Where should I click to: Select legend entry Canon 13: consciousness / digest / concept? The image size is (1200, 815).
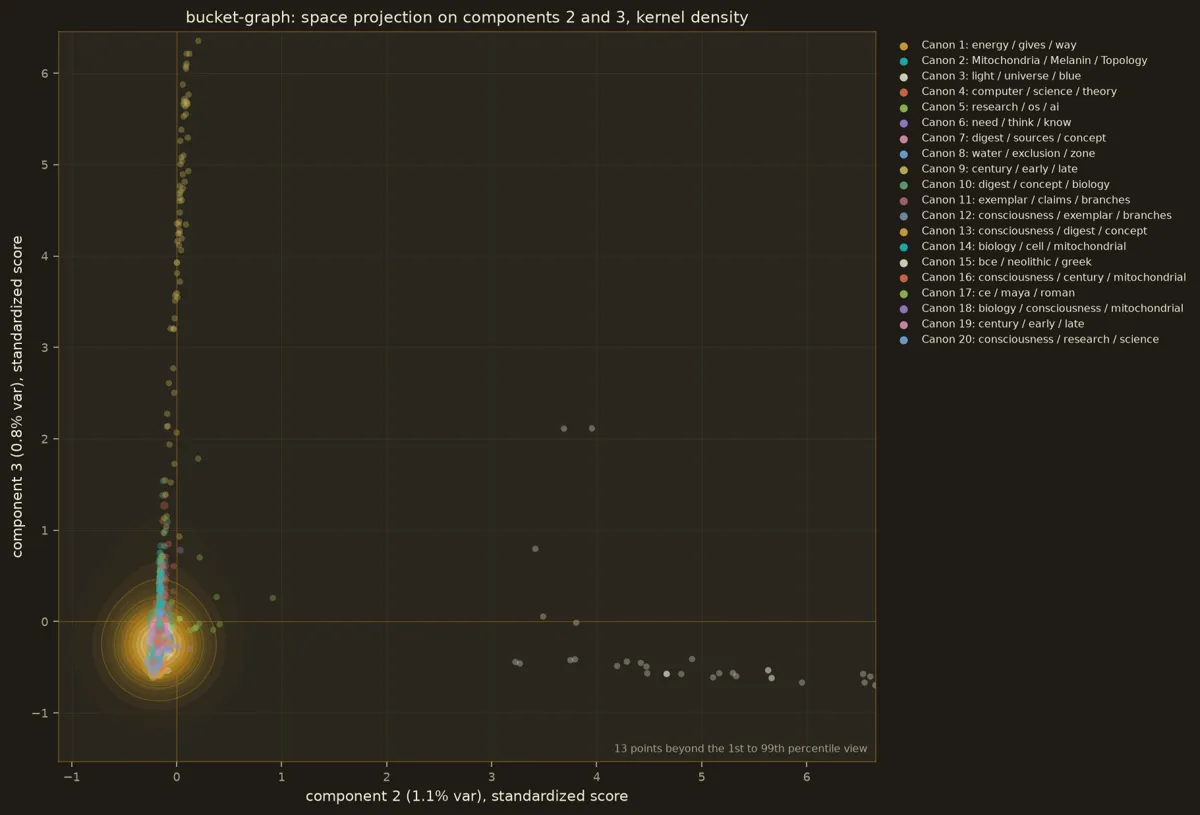tap(1034, 231)
